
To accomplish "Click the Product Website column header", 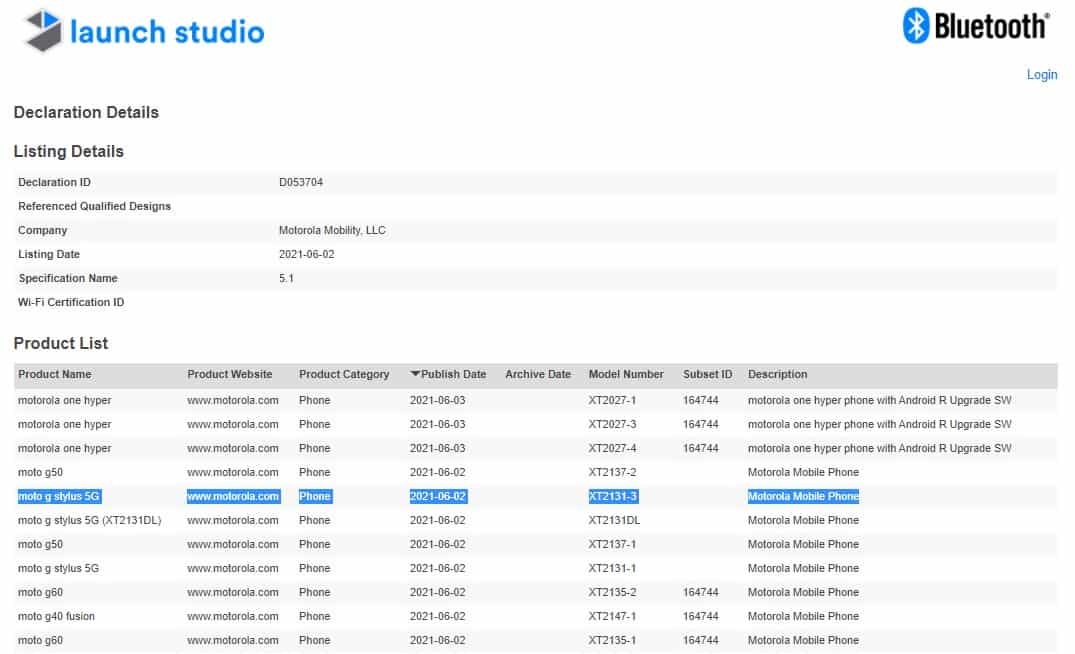I will tap(229, 375).
